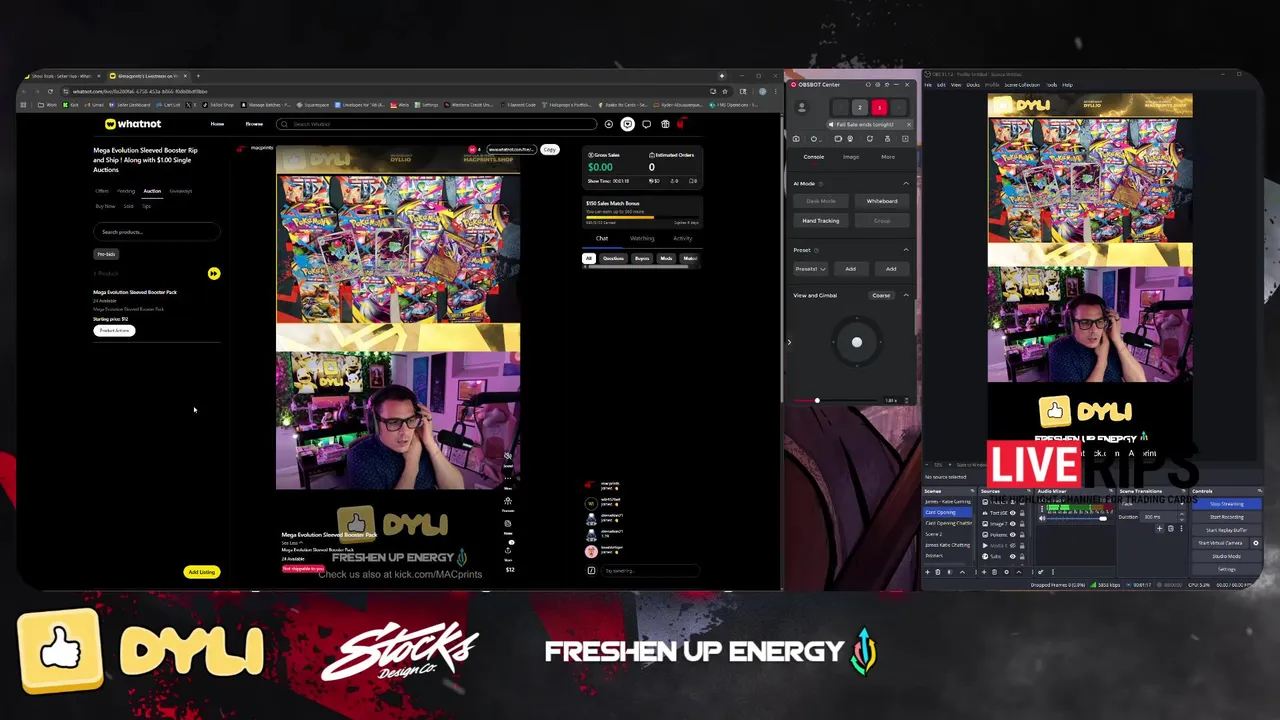Image resolution: width=1280 pixels, height=720 pixels.
Task: Adjust the OBS Audio Mixer volume slider
Action: [1075, 518]
